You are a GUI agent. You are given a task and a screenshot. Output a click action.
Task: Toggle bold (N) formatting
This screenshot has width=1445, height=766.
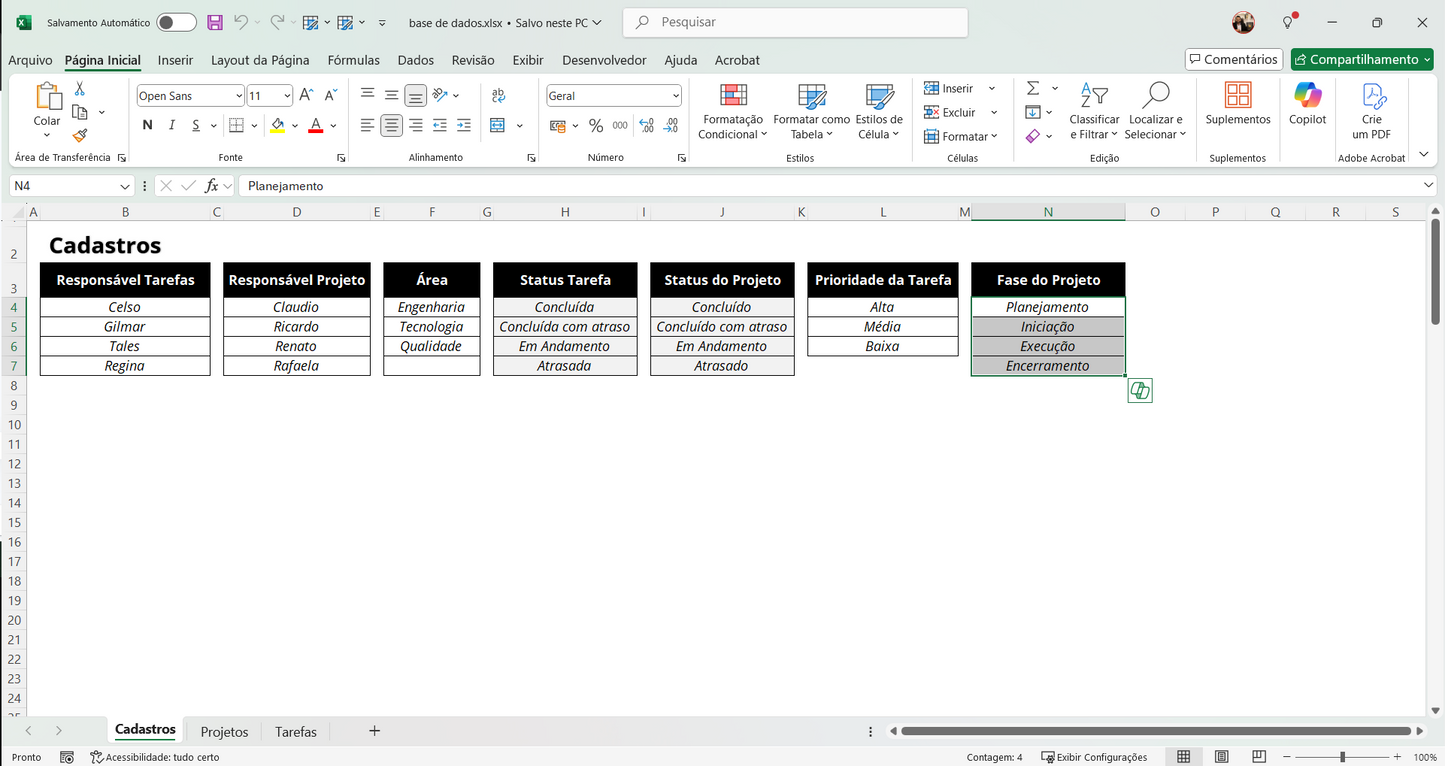point(146,124)
